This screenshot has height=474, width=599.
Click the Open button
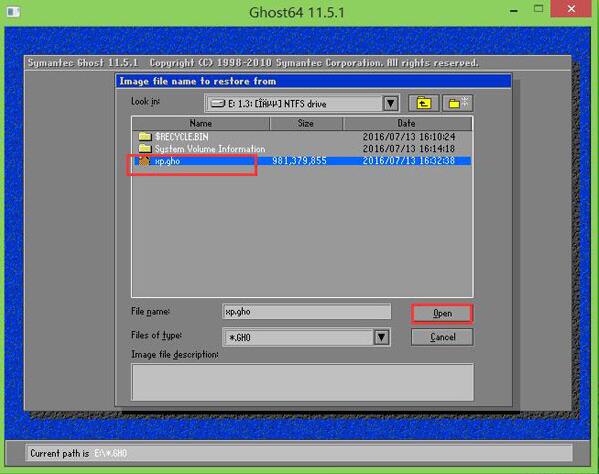point(442,314)
